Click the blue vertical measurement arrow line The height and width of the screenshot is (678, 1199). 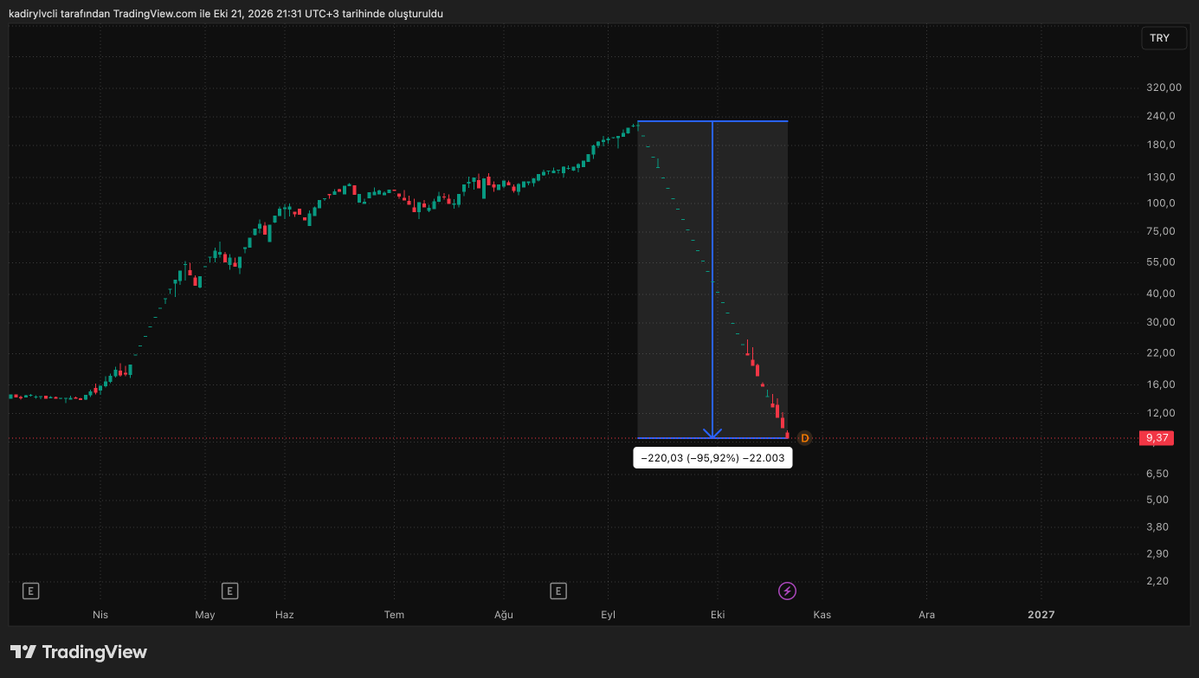coord(713,279)
